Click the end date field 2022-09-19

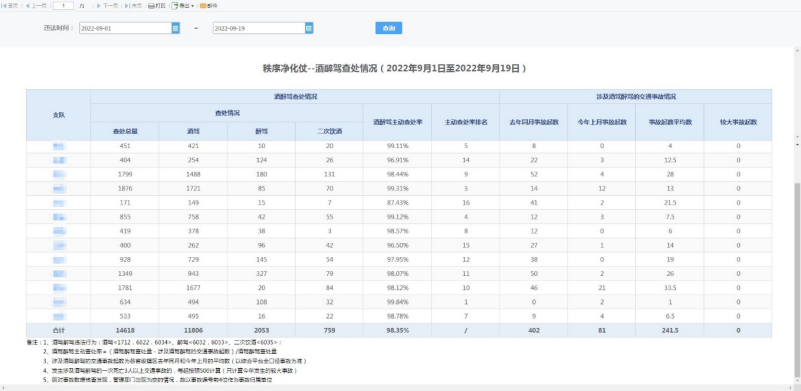(258, 28)
